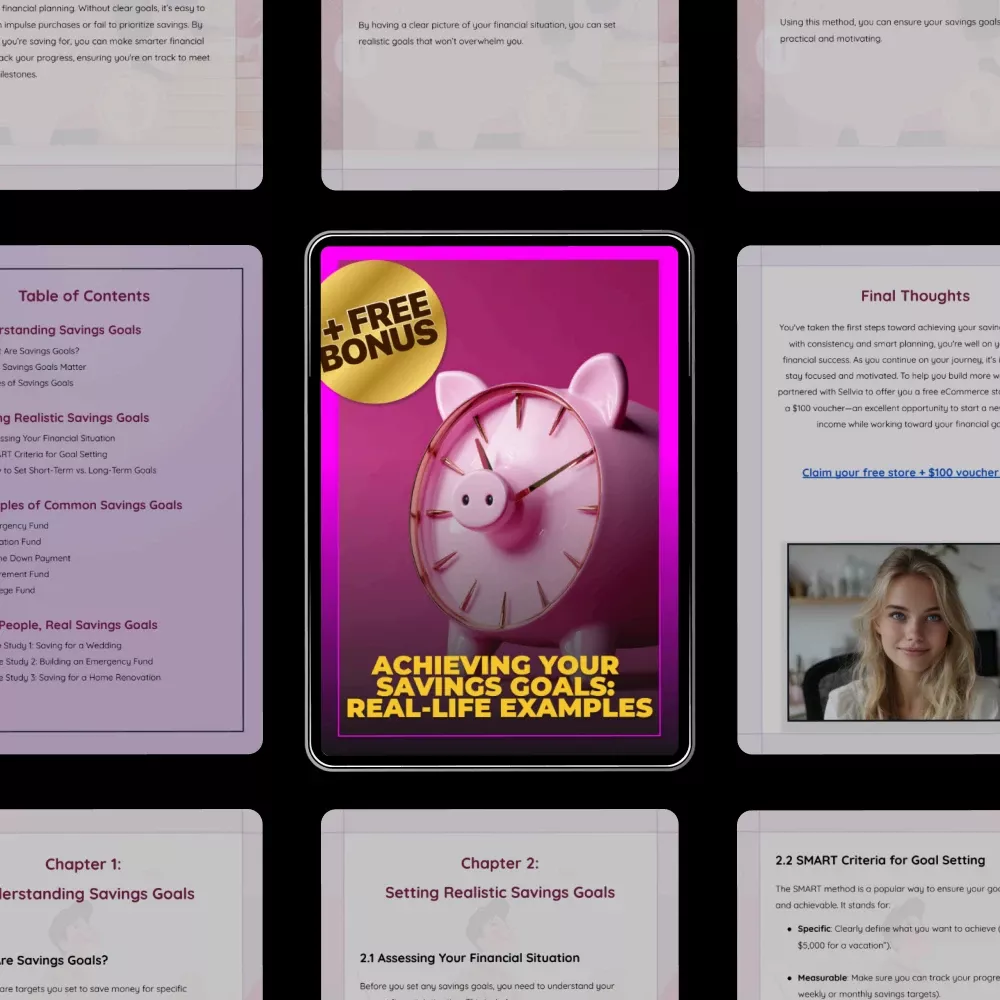Open the "Final Thoughts" page heading

point(915,296)
